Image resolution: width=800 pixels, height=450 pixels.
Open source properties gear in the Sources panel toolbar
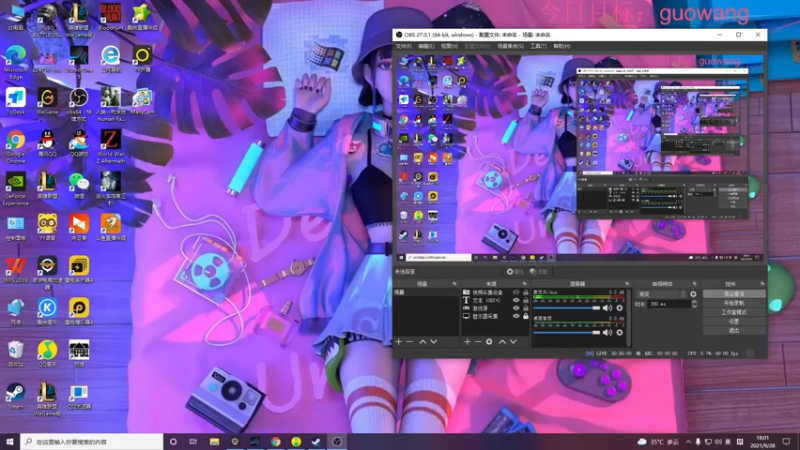coord(489,341)
